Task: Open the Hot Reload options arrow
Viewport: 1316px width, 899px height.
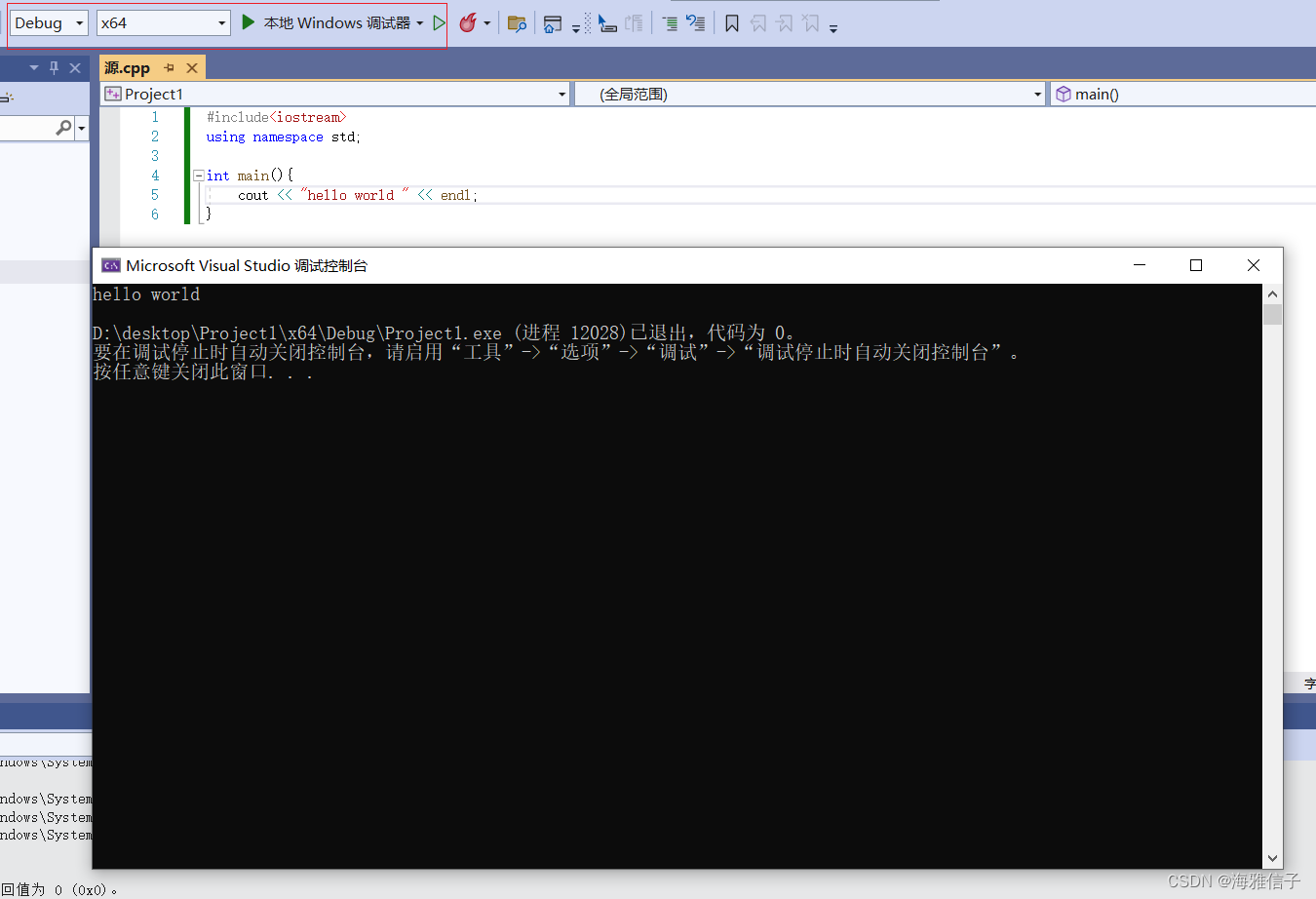Action: coord(487,23)
